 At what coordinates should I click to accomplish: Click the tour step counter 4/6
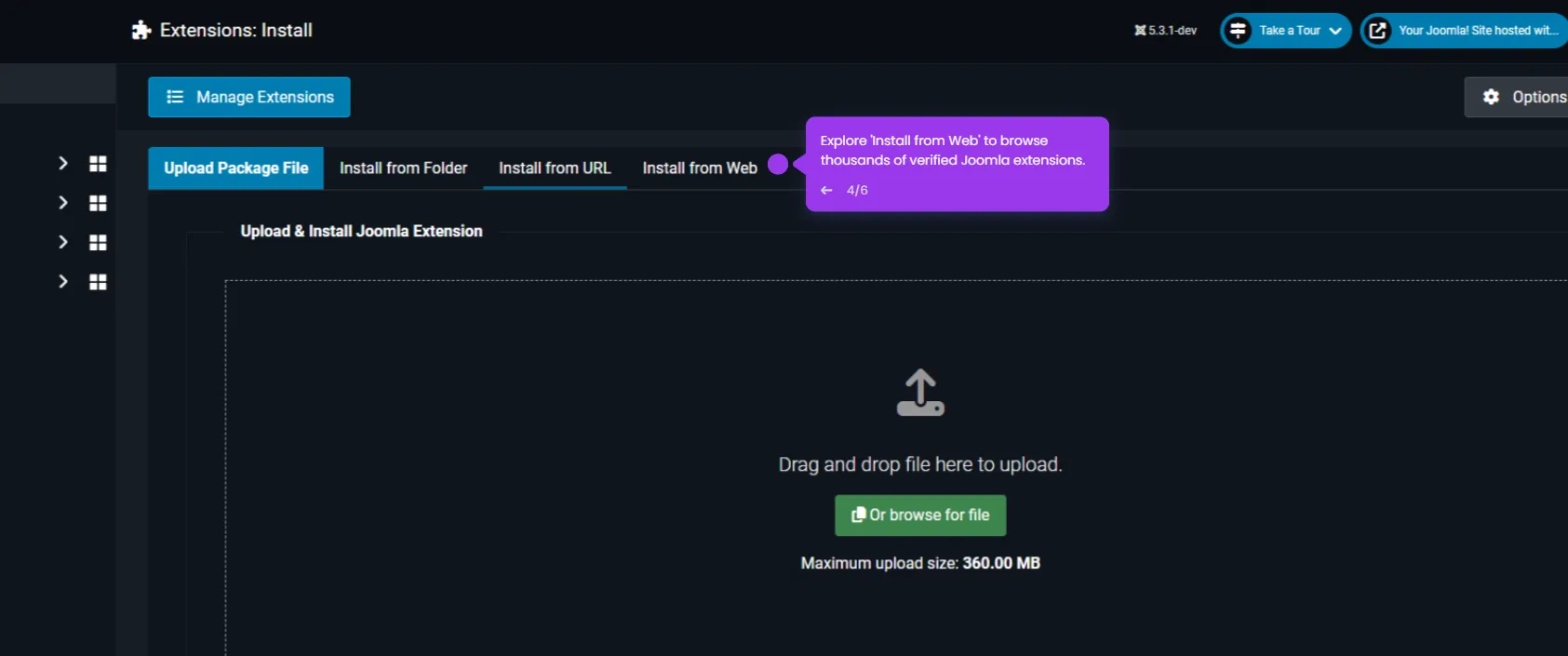(857, 190)
